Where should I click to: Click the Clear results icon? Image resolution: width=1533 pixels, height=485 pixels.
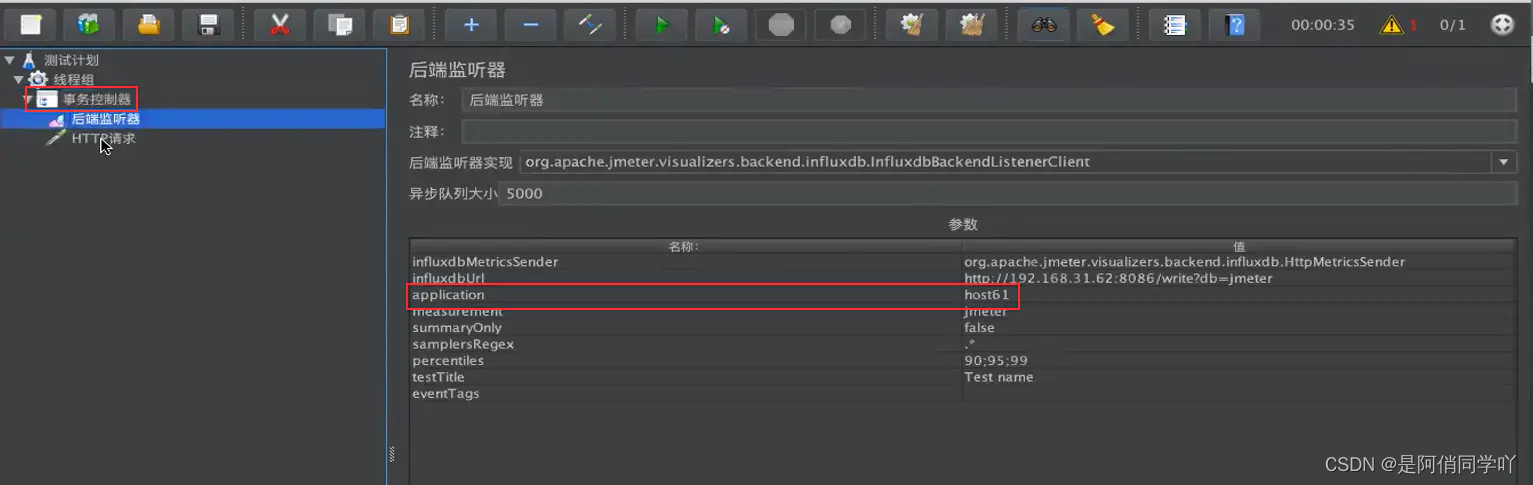(x=912, y=24)
